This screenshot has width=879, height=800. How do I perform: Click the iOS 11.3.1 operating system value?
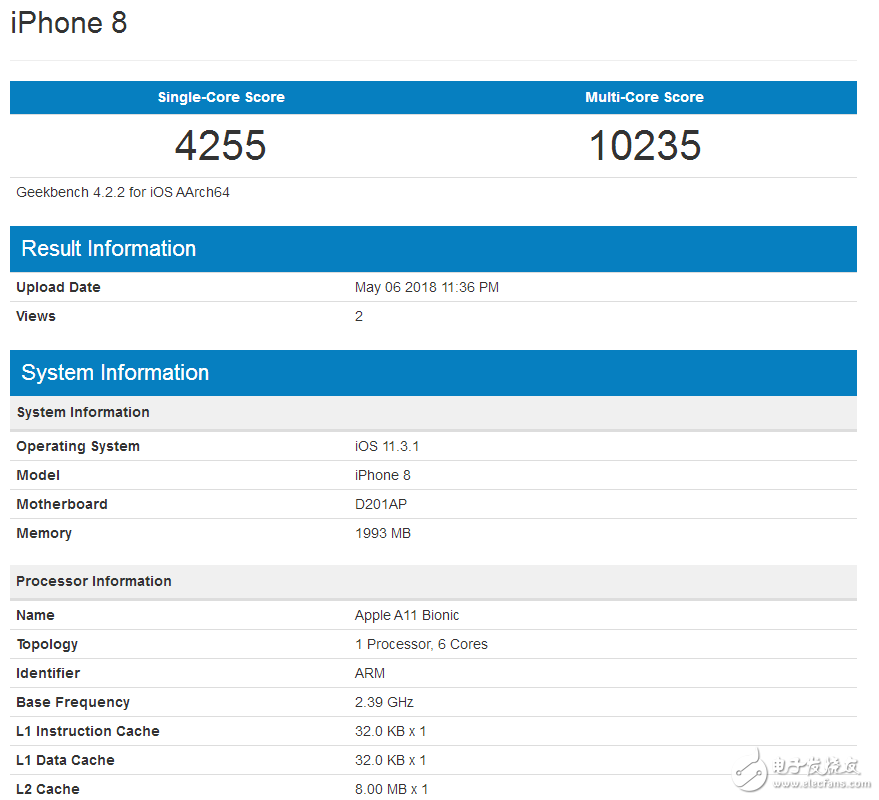(x=388, y=446)
